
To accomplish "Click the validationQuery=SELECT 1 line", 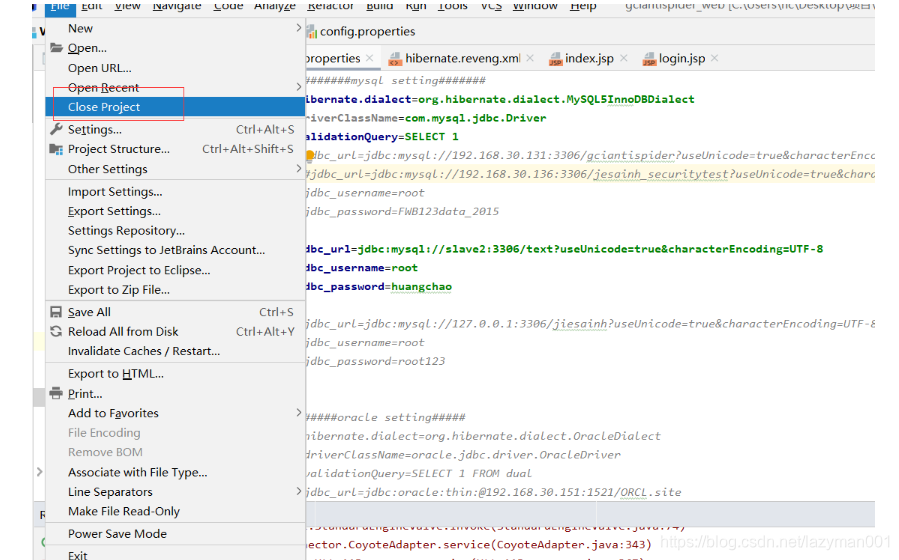I will coord(382,136).
